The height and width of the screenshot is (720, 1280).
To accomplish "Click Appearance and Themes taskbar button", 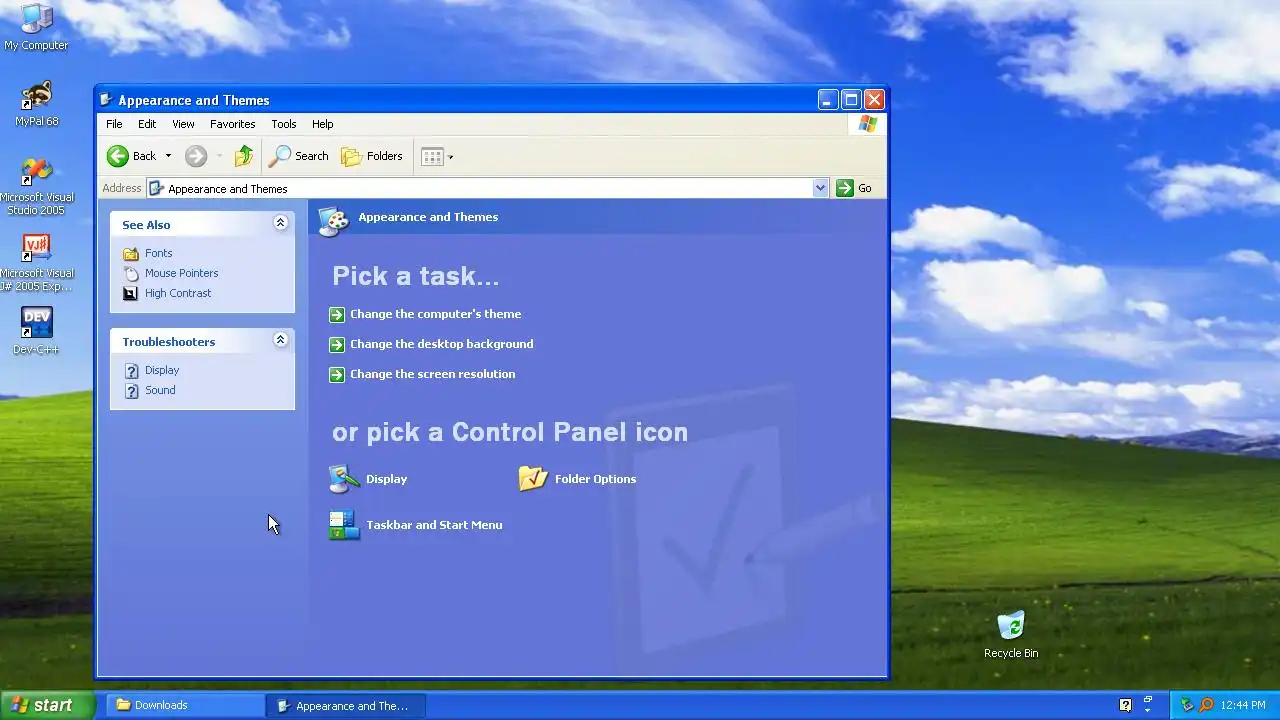I will (346, 705).
